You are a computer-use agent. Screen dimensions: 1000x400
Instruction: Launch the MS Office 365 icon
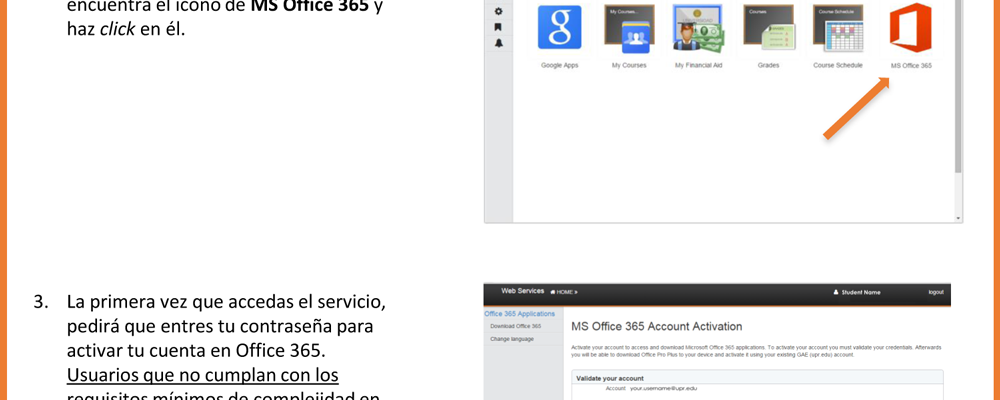coord(911,27)
